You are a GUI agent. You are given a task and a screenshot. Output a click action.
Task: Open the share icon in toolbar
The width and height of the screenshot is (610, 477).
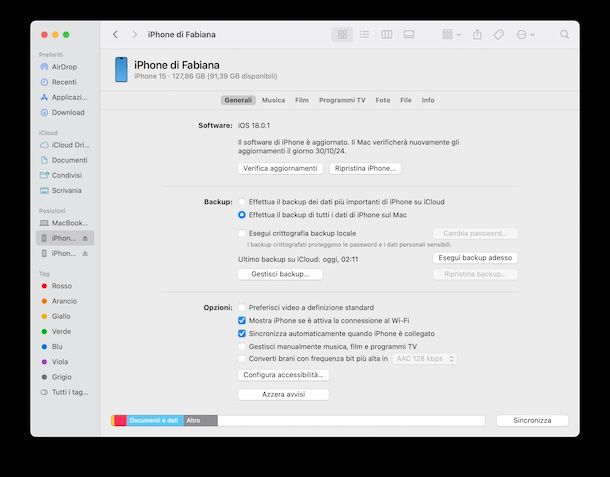point(477,35)
